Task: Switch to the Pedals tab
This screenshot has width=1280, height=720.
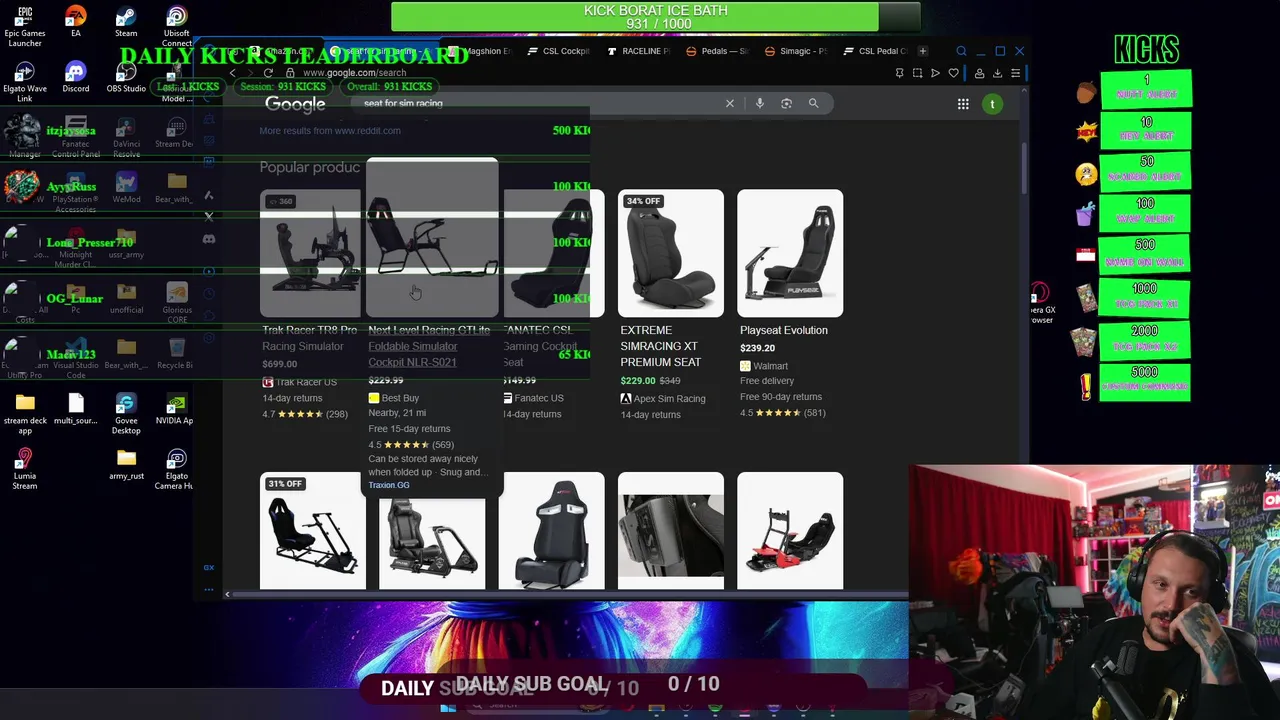Action: coord(719,51)
